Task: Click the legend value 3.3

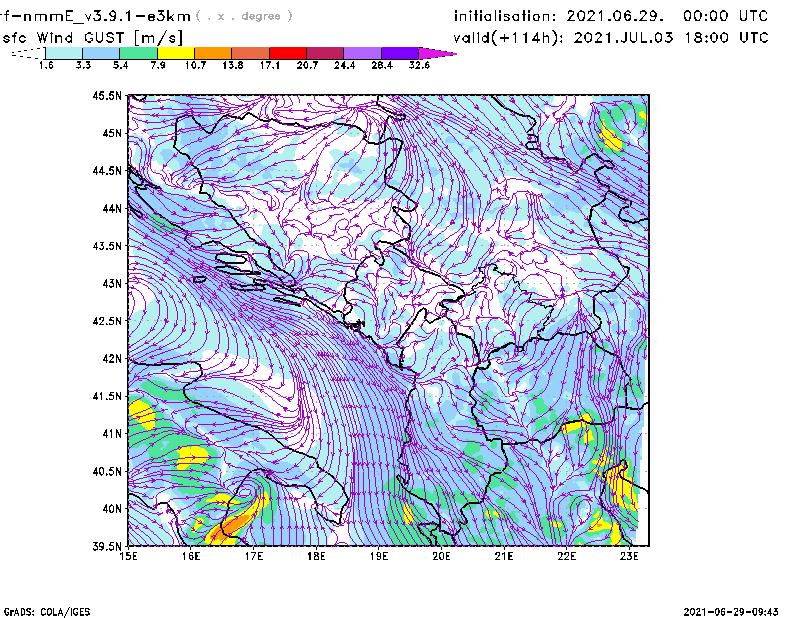Action: click(x=83, y=65)
